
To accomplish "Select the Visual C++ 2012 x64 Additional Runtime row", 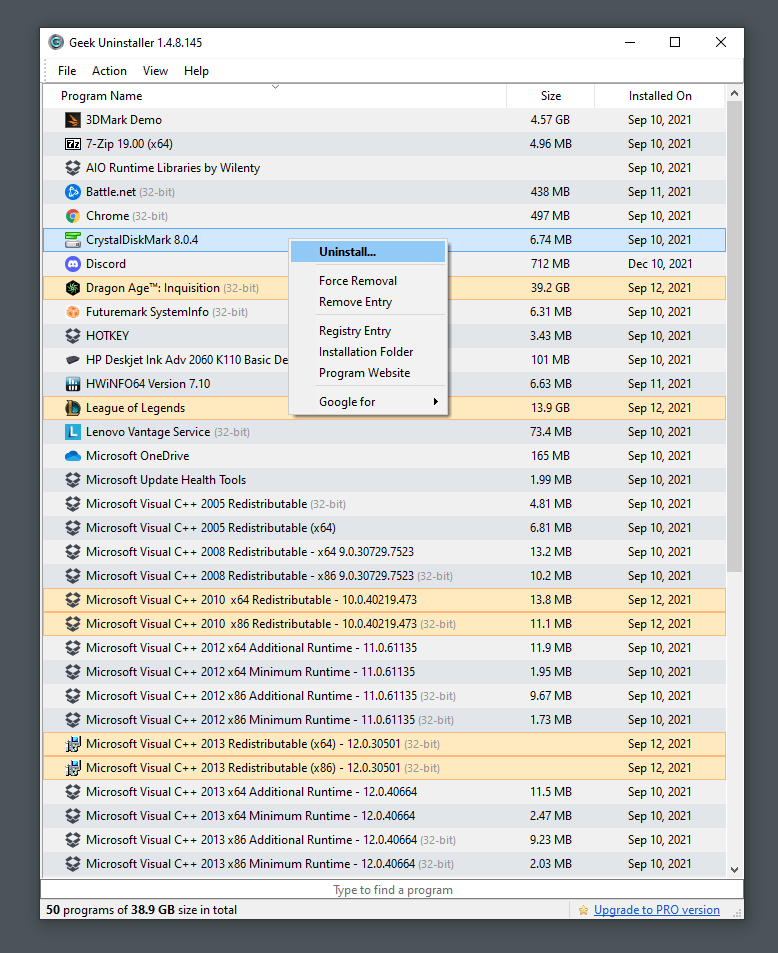I will point(384,648).
